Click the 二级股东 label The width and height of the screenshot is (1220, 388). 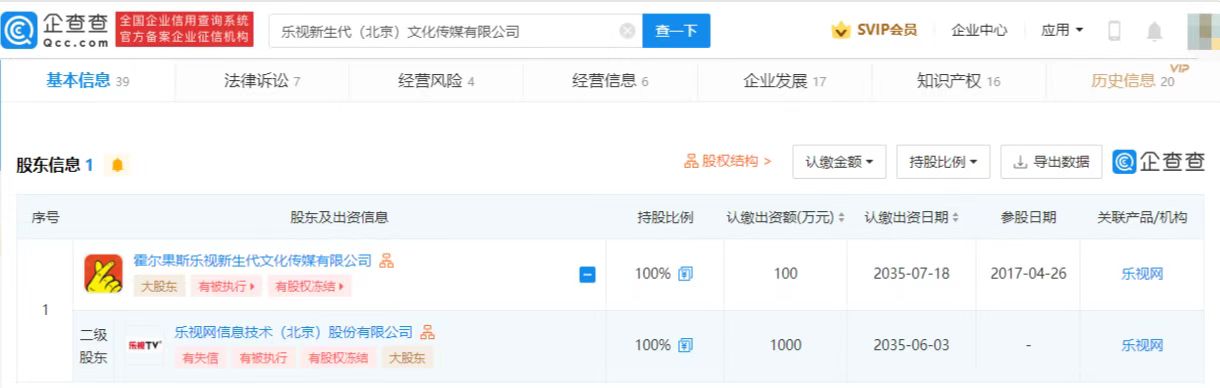point(93,345)
